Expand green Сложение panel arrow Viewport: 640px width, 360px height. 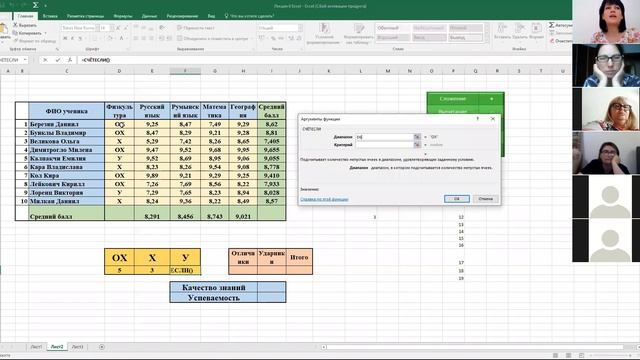pos(491,99)
